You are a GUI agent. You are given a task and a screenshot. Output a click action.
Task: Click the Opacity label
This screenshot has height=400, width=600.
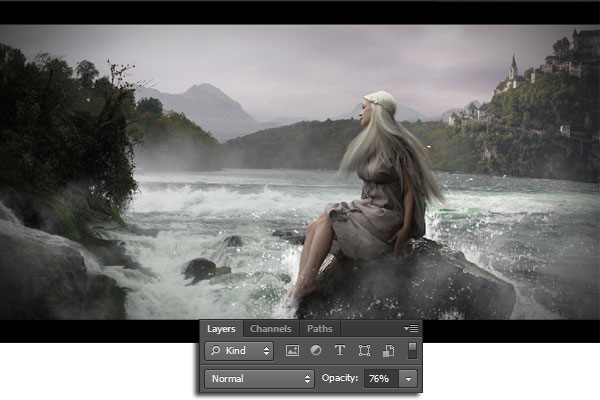pyautogui.click(x=340, y=378)
